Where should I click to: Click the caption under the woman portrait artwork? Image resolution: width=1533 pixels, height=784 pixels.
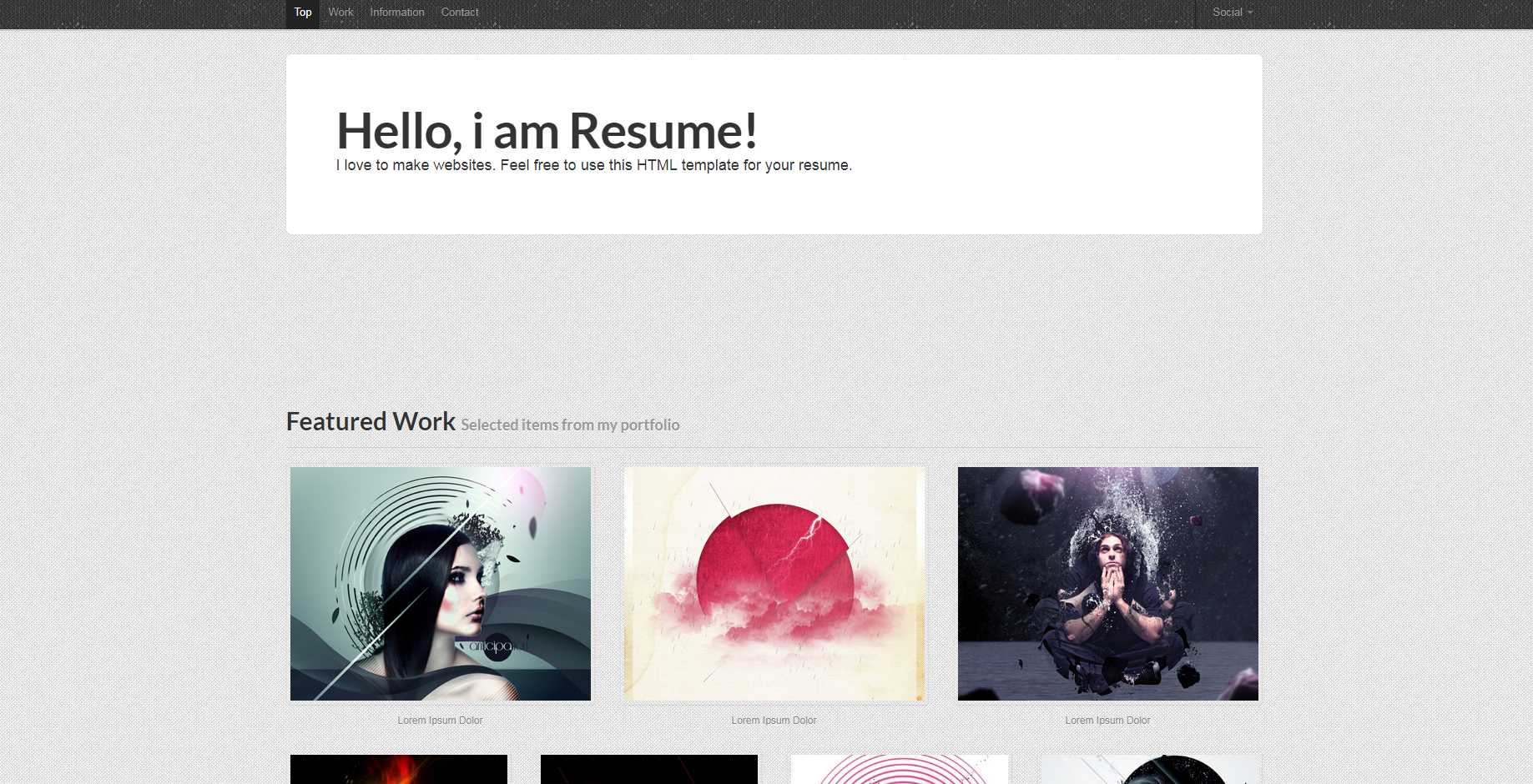(441, 721)
